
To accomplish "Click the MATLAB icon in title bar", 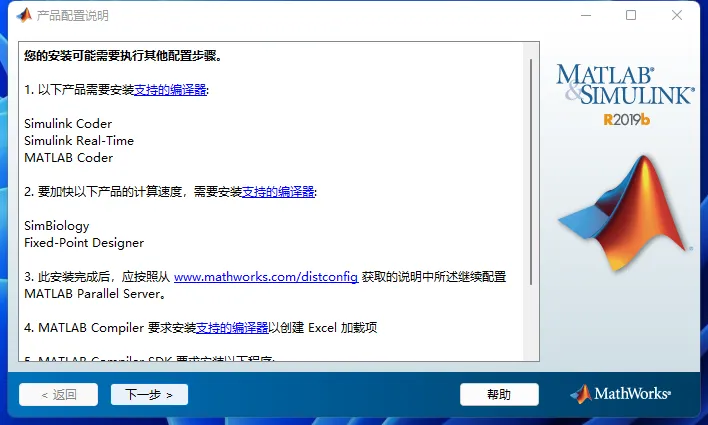I will point(24,15).
